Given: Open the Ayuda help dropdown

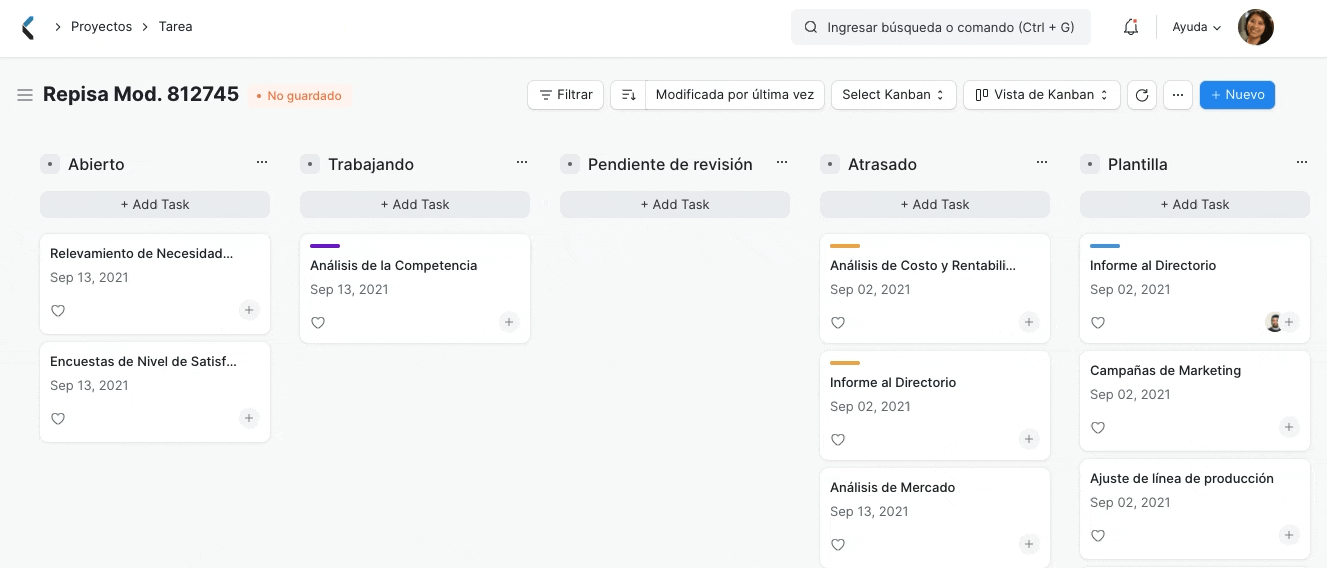Looking at the screenshot, I should tap(1197, 28).
